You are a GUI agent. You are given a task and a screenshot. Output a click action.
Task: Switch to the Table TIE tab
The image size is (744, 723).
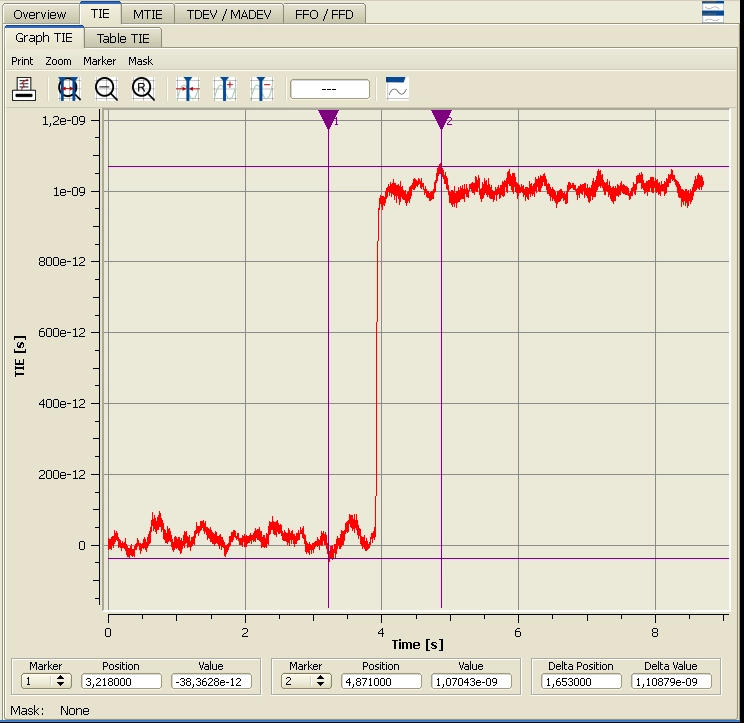point(123,39)
